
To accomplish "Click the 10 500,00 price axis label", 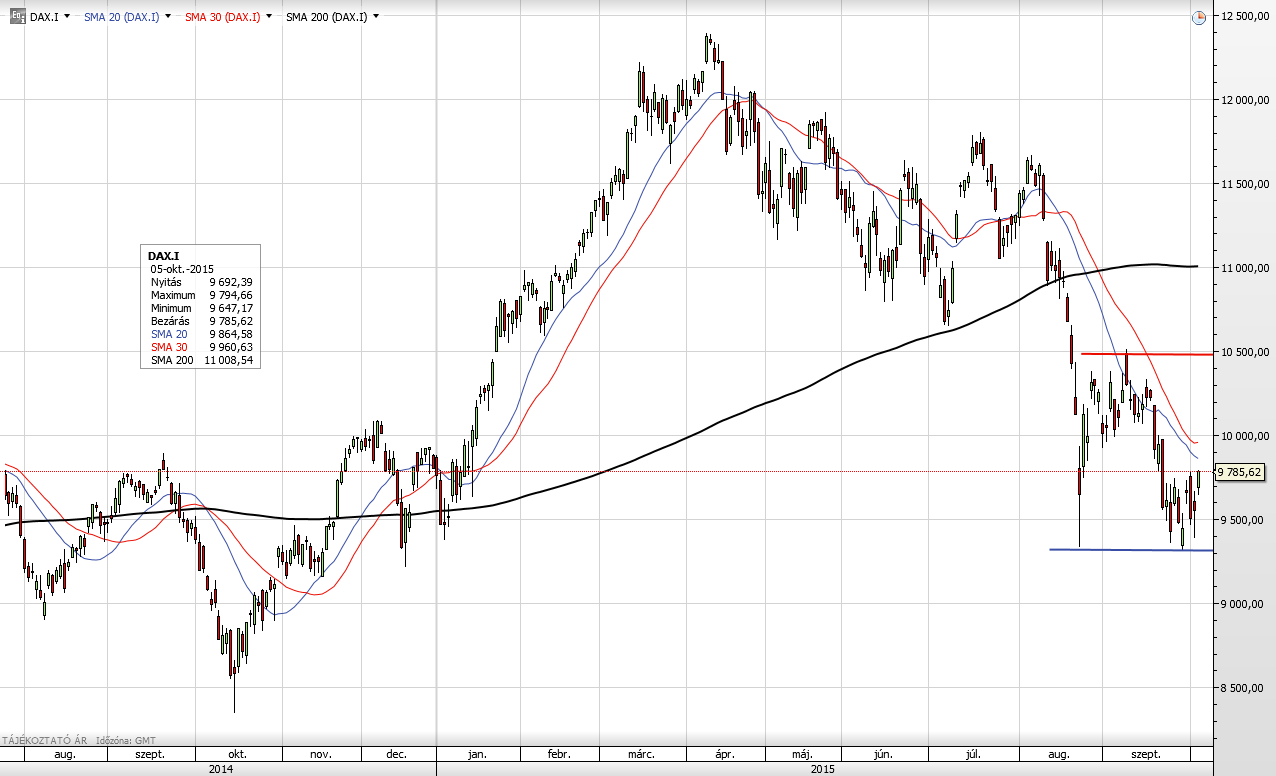I will coord(1245,352).
